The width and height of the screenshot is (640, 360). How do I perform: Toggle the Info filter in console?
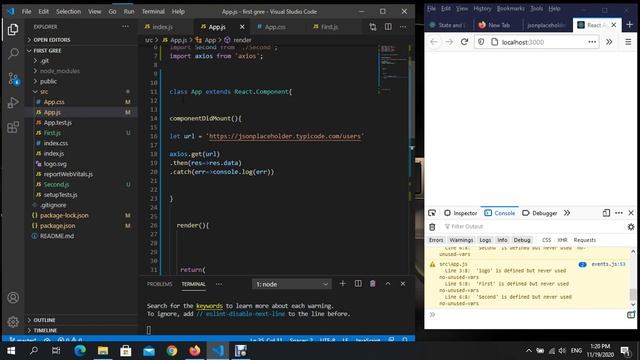pyautogui.click(x=502, y=240)
